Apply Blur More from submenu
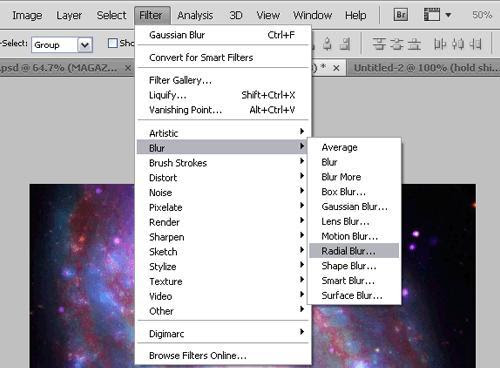The image size is (500, 368). coord(354,177)
